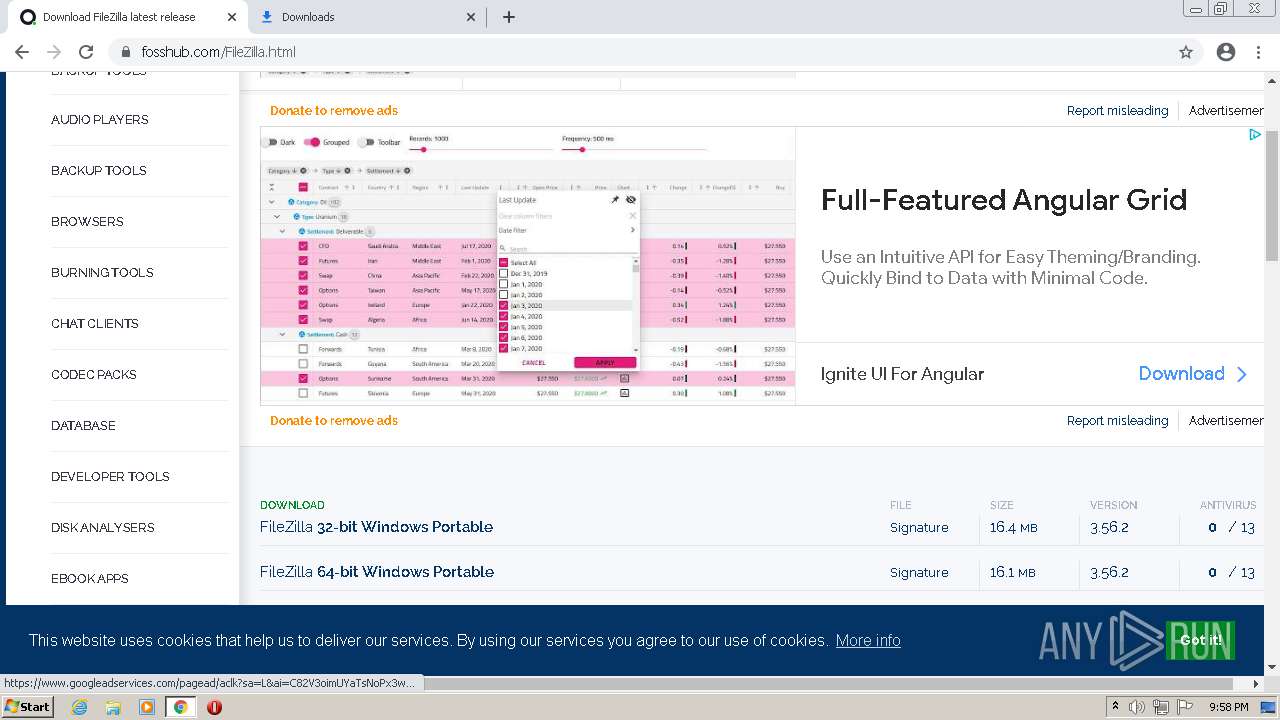This screenshot has height=720, width=1280.
Task: Toggle the Grouped switch in the ad grid
Action: [312, 142]
